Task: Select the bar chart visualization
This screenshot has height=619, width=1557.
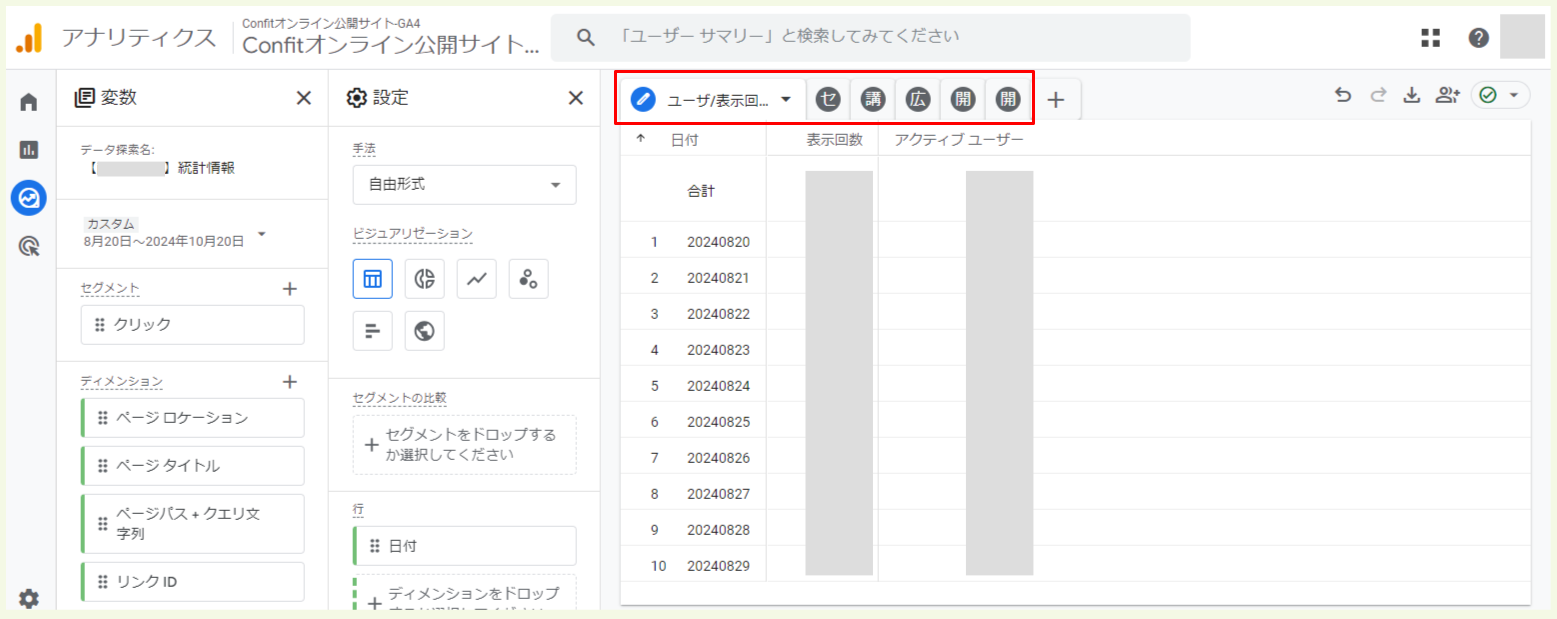Action: (372, 330)
